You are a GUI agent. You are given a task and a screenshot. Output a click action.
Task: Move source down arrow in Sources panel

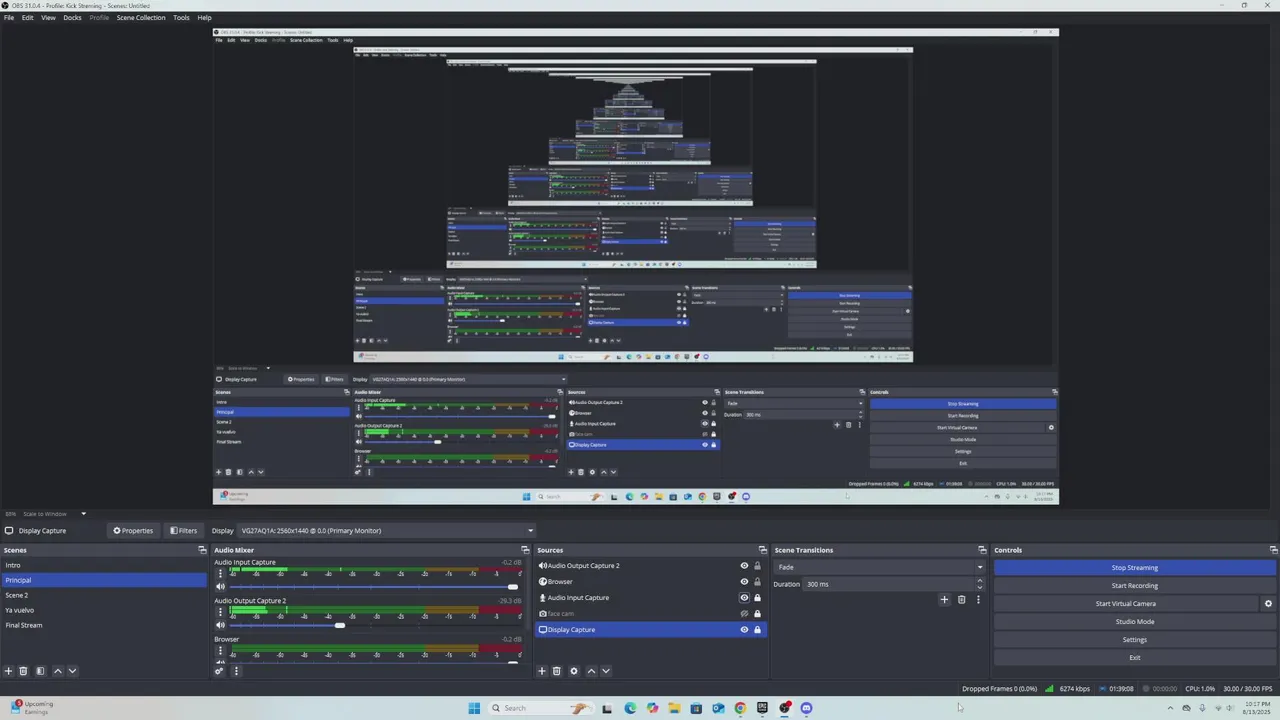pos(605,671)
